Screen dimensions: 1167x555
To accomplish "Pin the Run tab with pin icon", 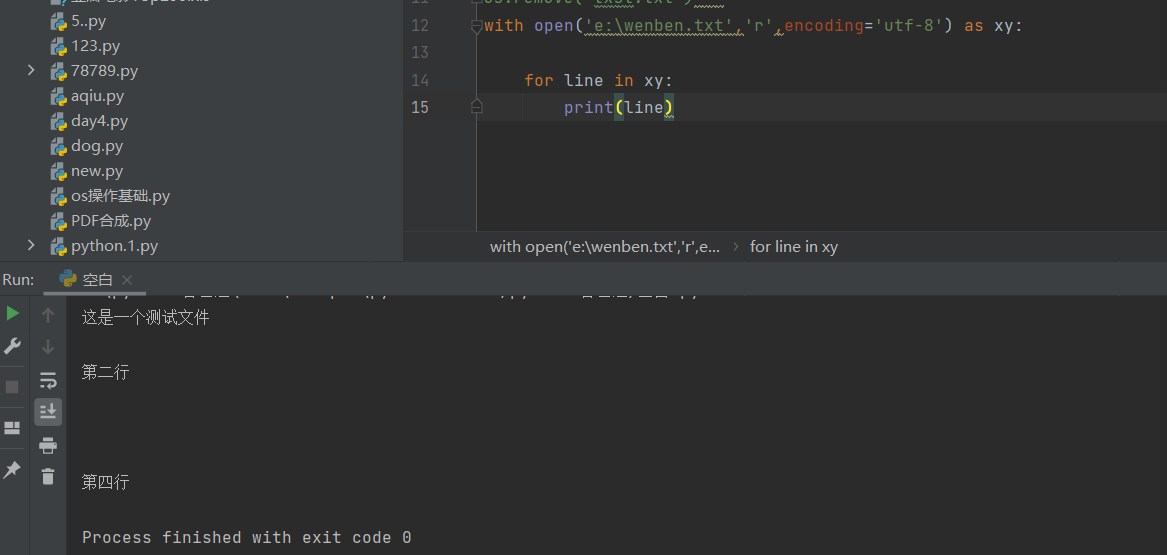I will pos(12,469).
